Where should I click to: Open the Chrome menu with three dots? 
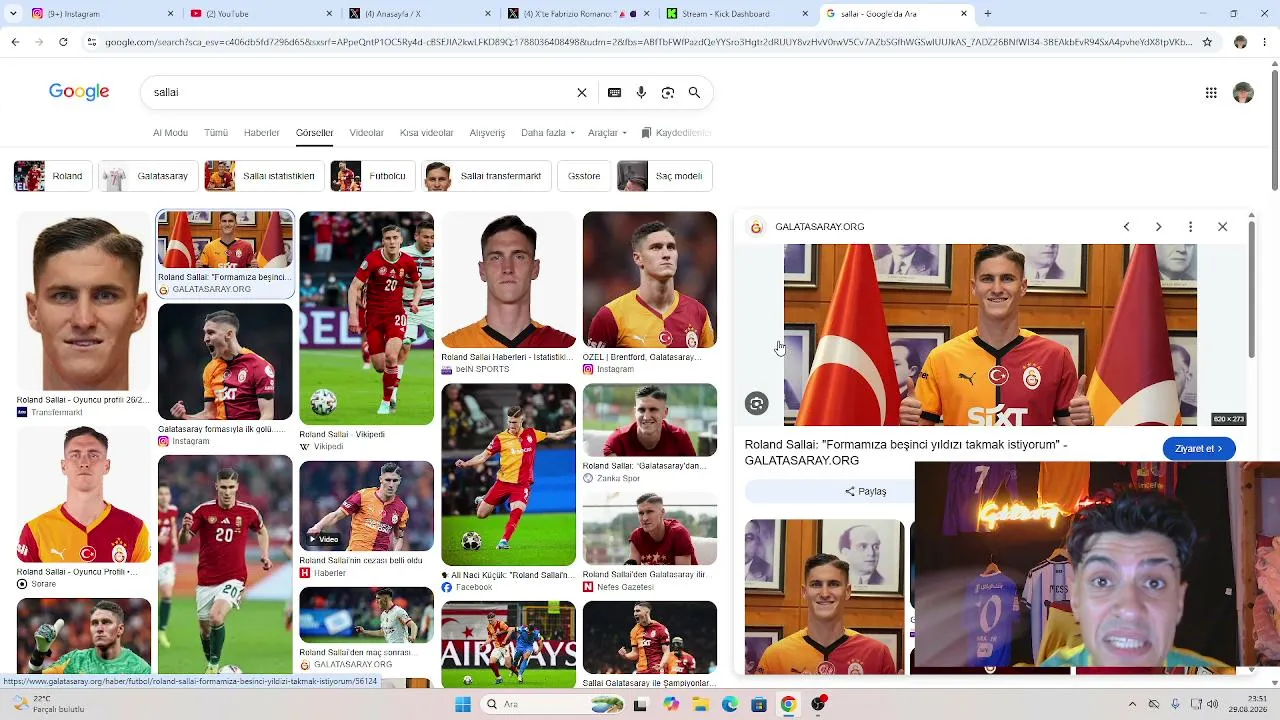click(1264, 42)
